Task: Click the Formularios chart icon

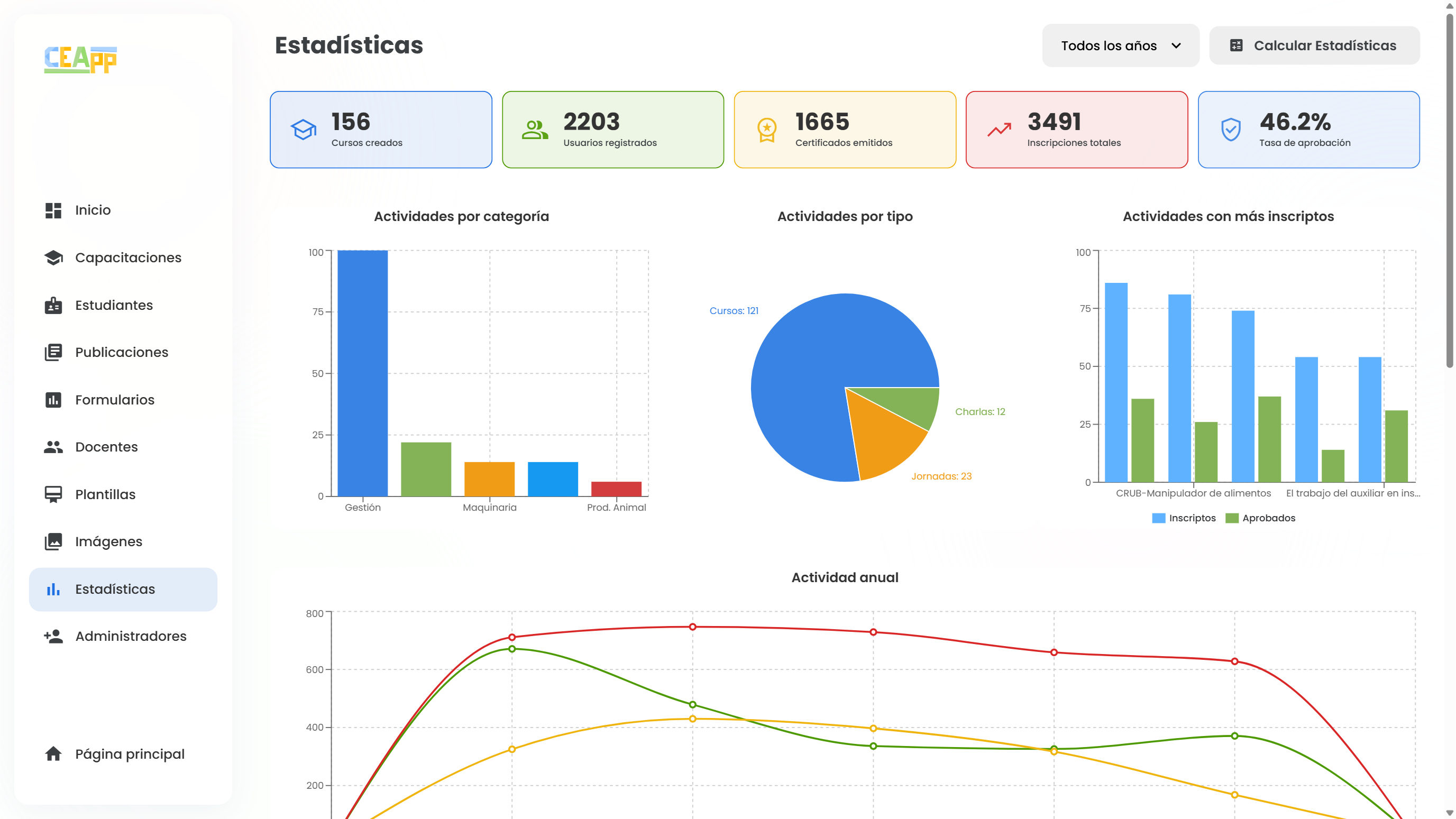Action: (x=53, y=400)
